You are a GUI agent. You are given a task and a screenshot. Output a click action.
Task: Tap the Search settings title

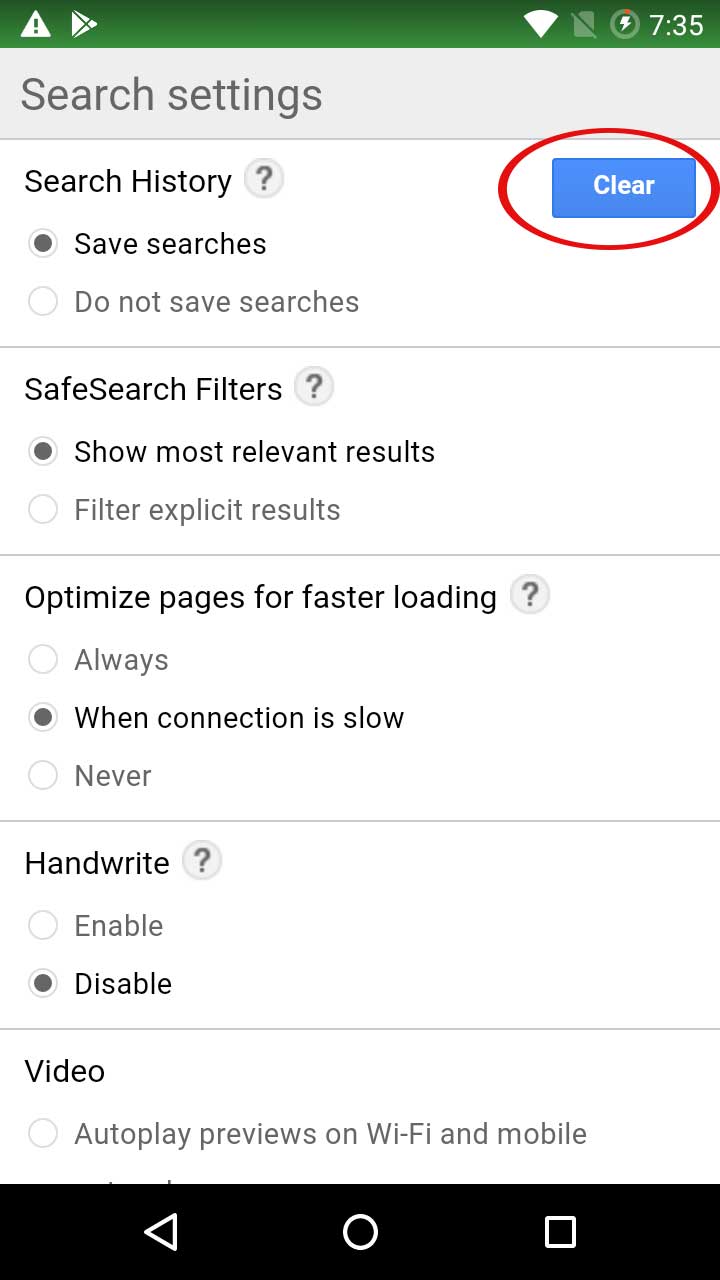(170, 94)
